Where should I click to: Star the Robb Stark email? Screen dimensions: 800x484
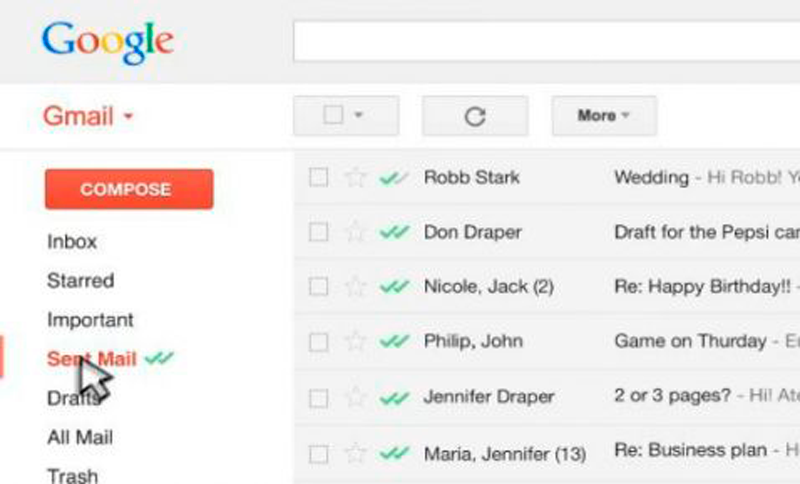point(355,178)
